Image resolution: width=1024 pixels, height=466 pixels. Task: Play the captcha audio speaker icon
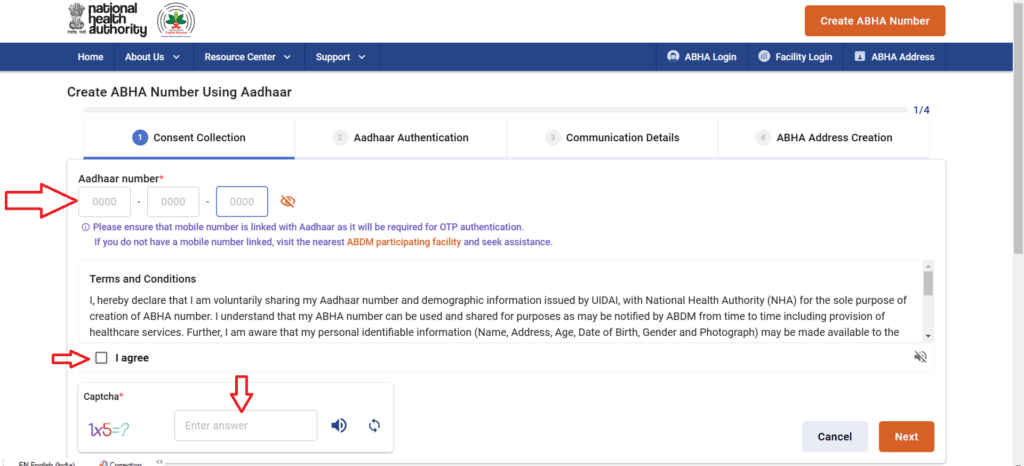pyautogui.click(x=338, y=426)
